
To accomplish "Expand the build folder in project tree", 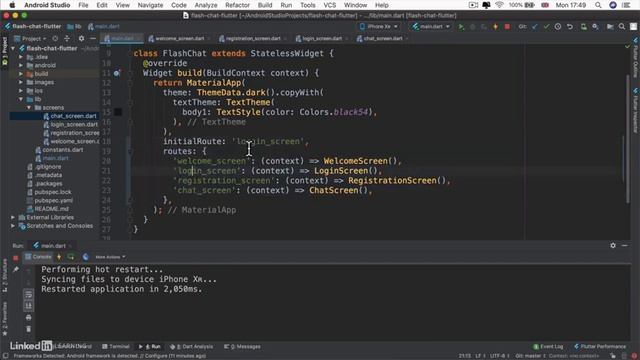I will pyautogui.click(x=21, y=74).
